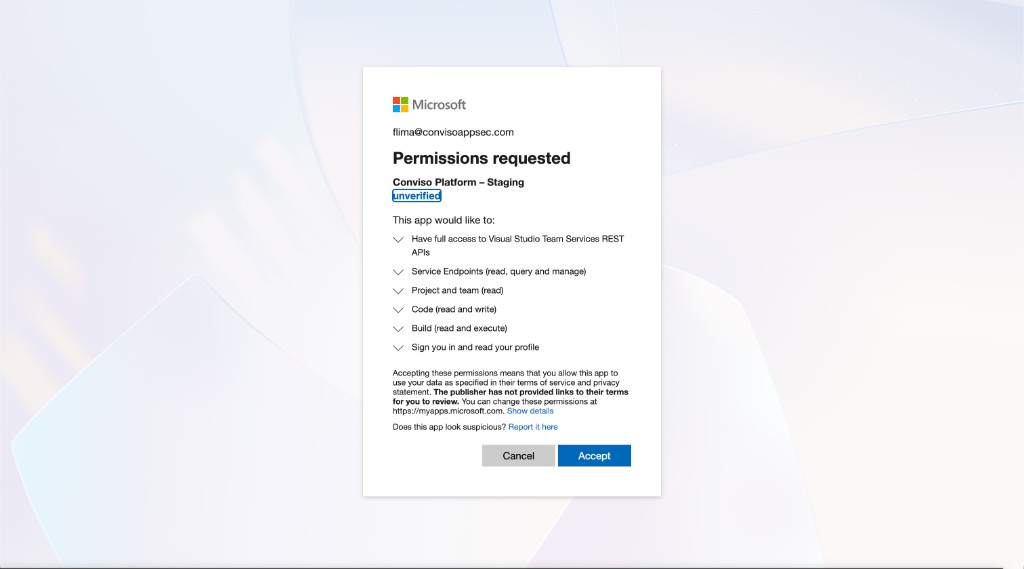Screen dimensions: 1024x569
Task: Expand the Build (read and execute) permission
Action: pyautogui.click(x=398, y=329)
